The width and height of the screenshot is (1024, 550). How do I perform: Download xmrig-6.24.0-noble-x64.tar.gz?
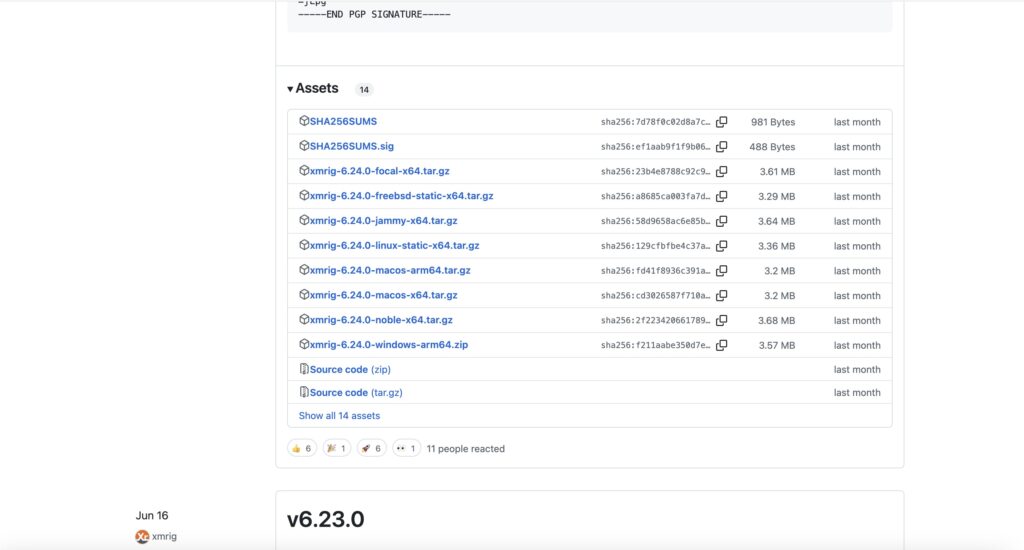[381, 320]
